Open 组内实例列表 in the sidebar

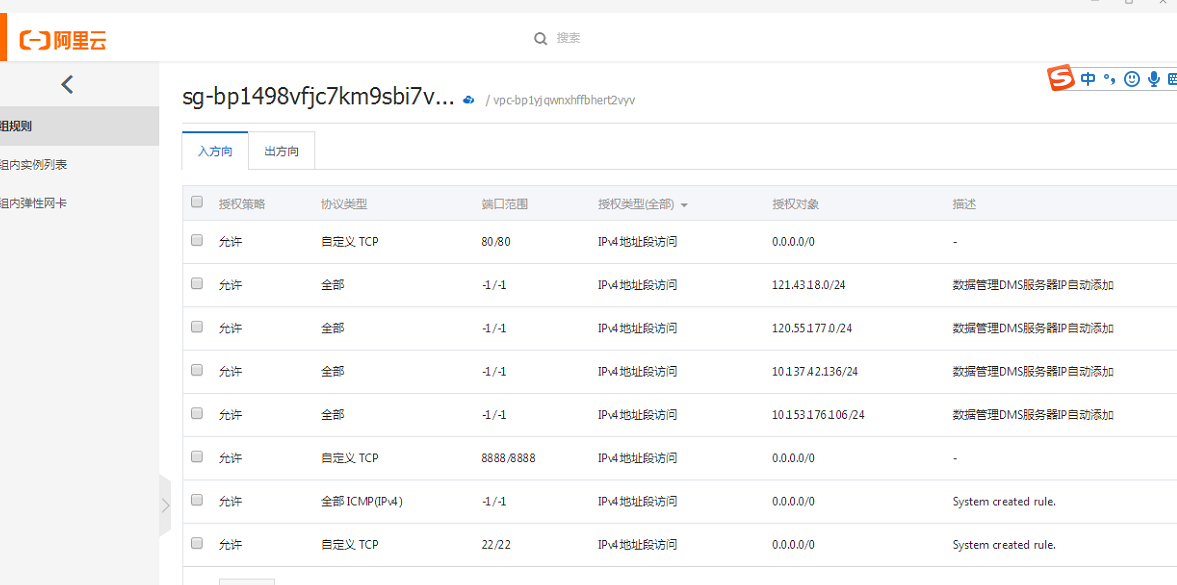34,165
